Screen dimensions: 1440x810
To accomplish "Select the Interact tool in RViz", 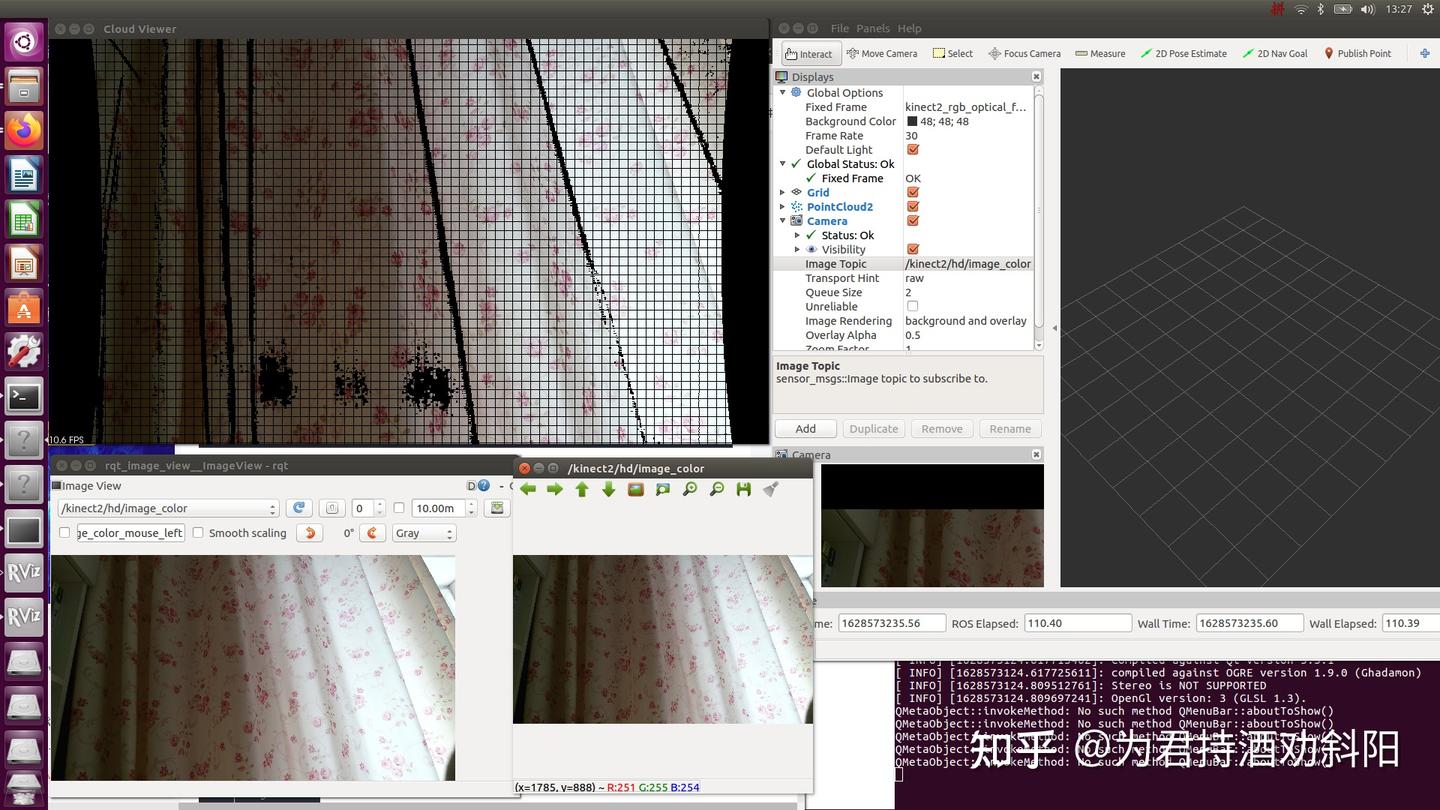I will click(x=810, y=53).
